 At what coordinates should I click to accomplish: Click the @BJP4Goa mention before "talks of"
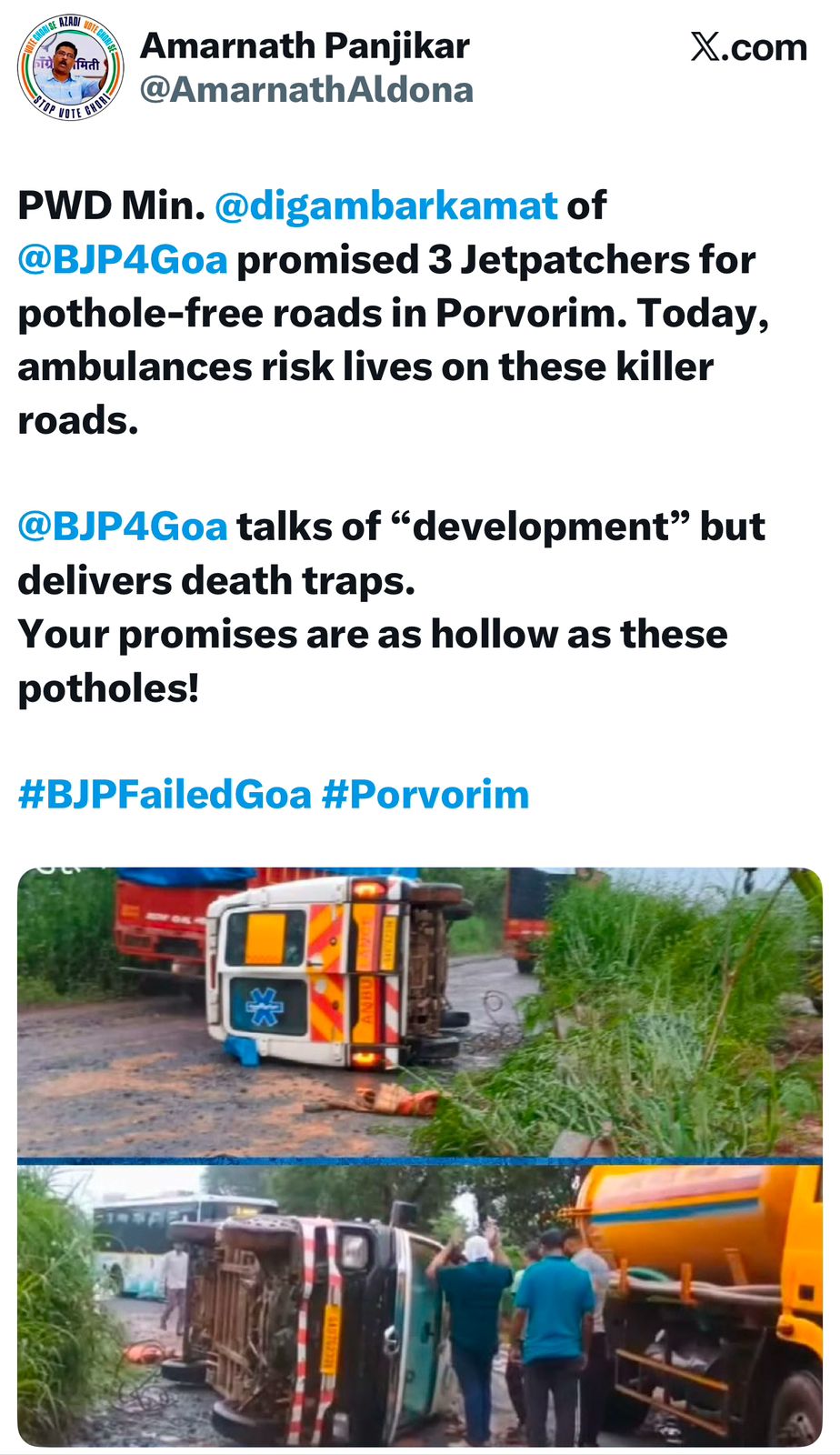click(x=122, y=527)
